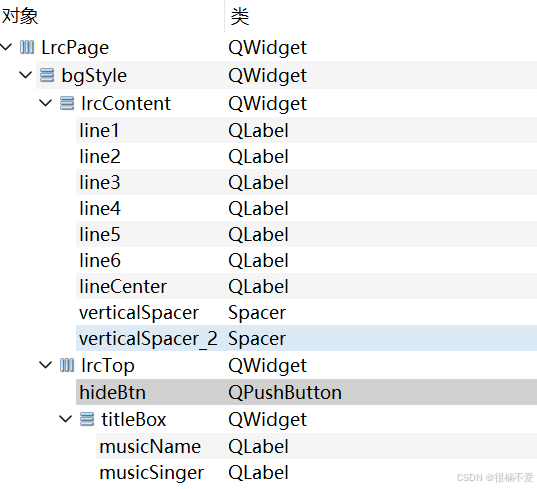Collapse the titleBox tree node

point(65,418)
